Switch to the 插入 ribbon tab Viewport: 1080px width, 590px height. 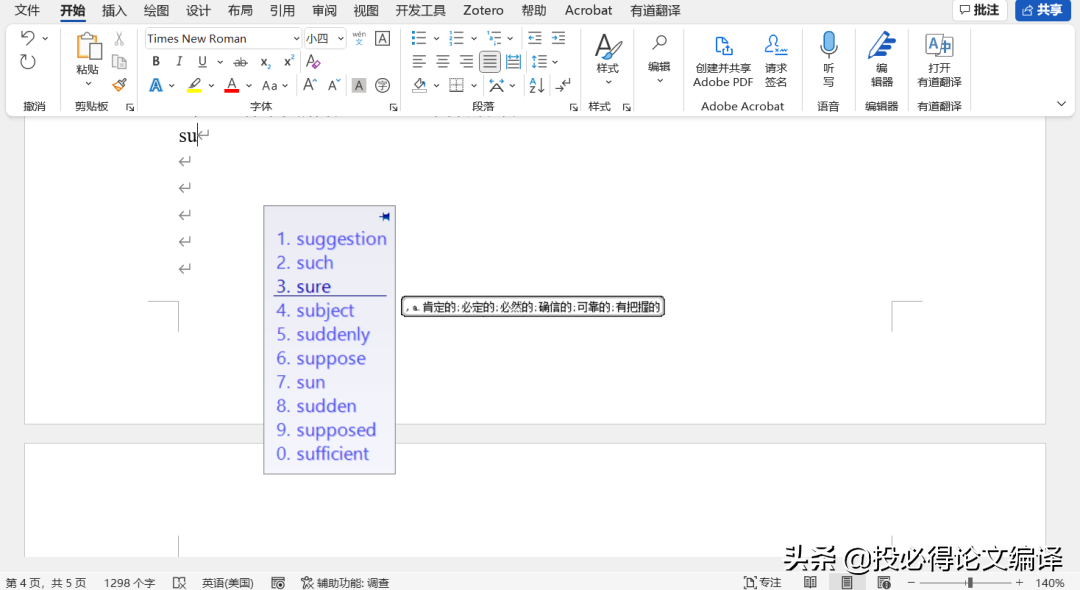[x=115, y=11]
